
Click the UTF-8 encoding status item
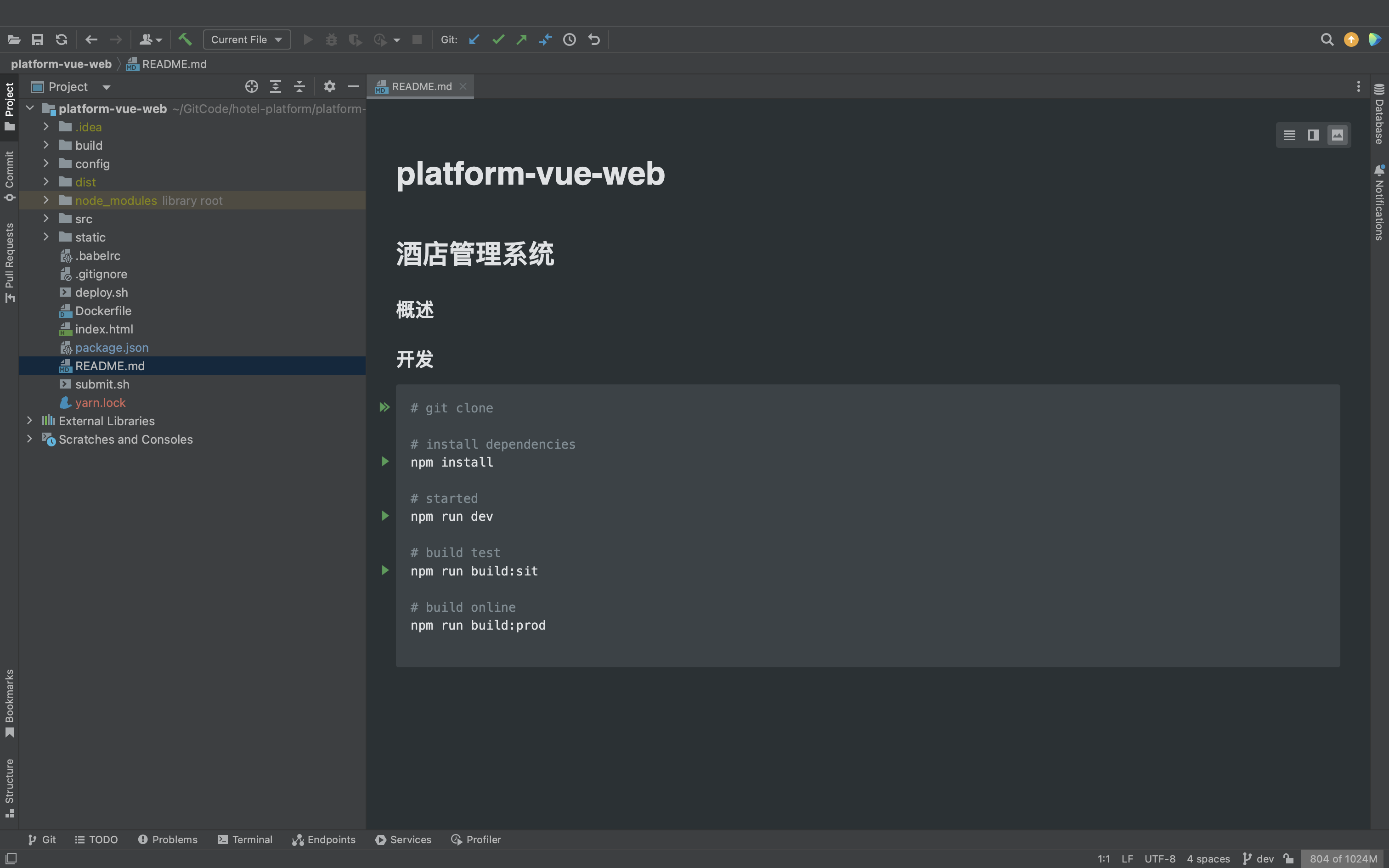pos(1159,859)
